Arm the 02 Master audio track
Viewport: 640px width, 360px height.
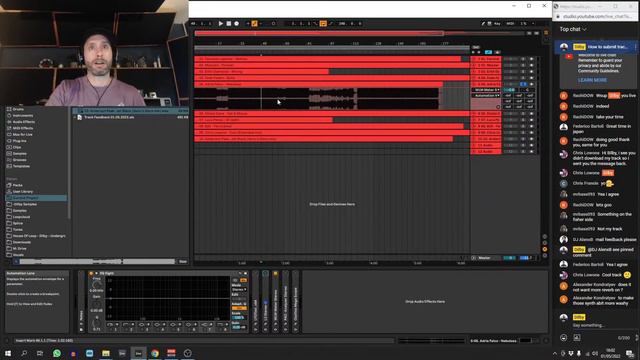(531, 65)
